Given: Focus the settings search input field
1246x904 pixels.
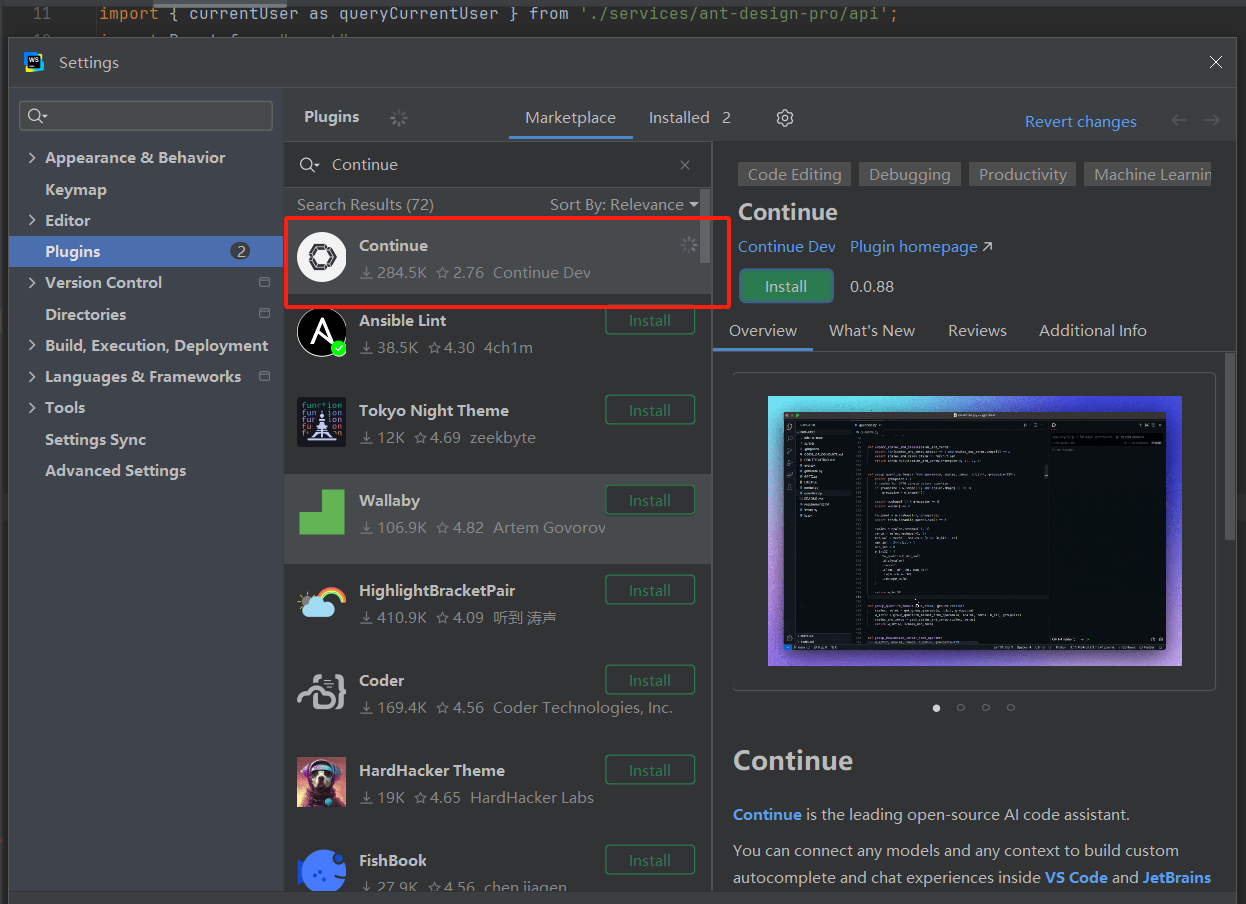Looking at the screenshot, I should [146, 116].
